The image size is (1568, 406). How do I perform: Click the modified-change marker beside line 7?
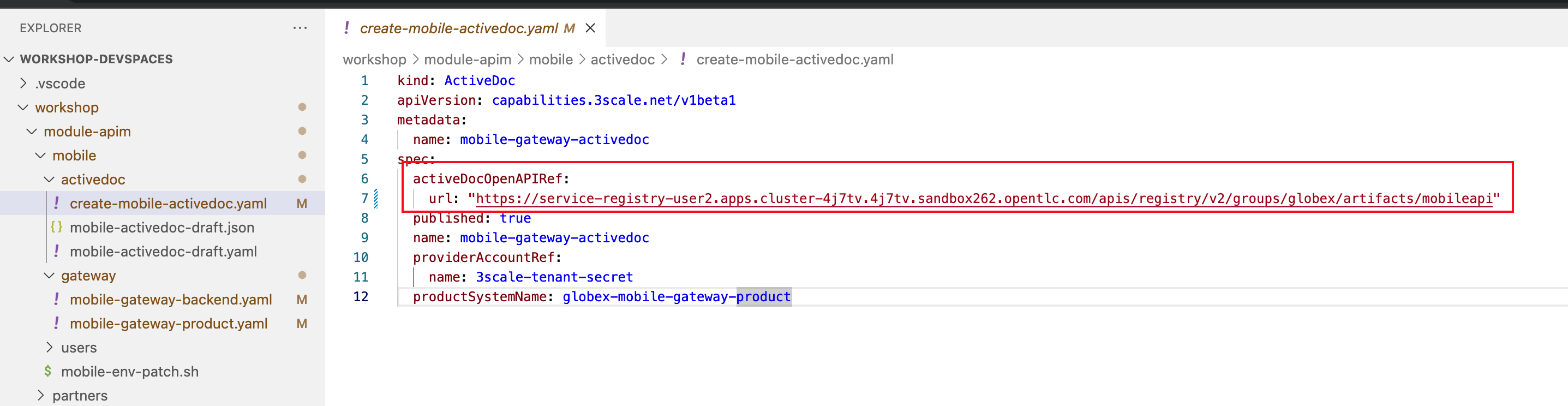click(x=376, y=199)
